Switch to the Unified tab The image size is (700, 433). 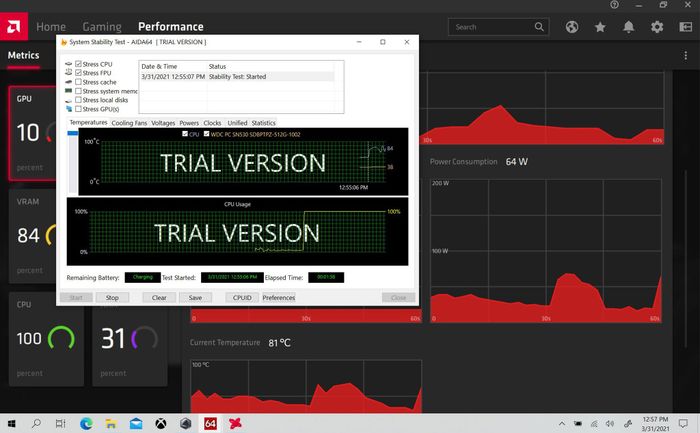click(x=237, y=123)
